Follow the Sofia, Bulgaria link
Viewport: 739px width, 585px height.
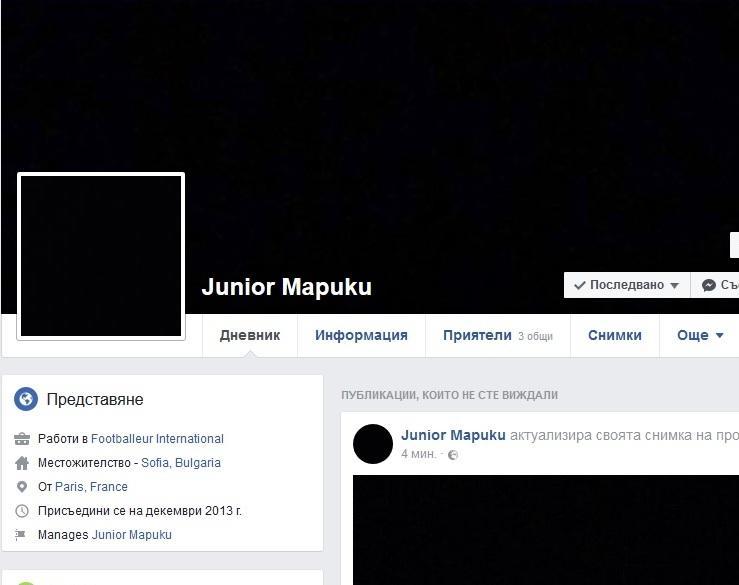tap(181, 463)
